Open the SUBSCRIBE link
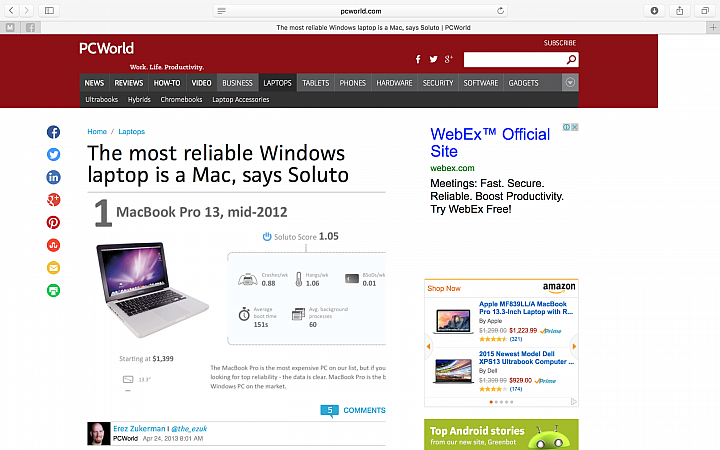The image size is (720, 450). (x=560, y=43)
